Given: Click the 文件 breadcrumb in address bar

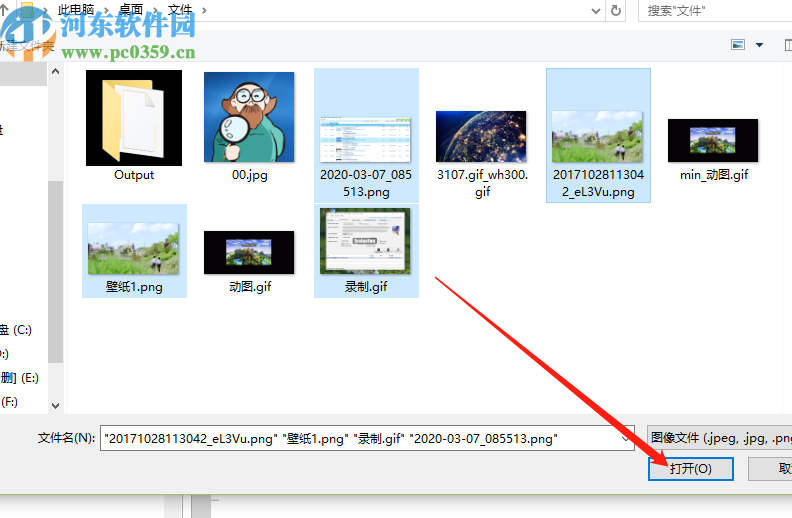Looking at the screenshot, I should point(180,10).
